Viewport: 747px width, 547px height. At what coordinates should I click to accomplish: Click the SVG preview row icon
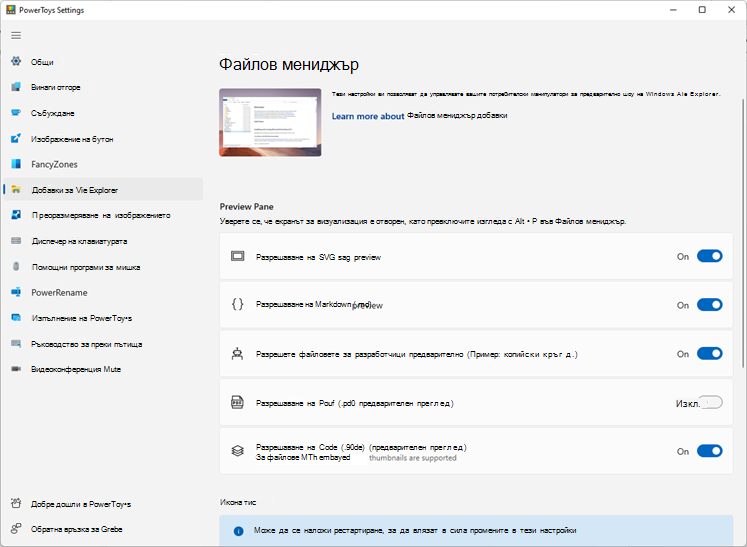[238, 256]
